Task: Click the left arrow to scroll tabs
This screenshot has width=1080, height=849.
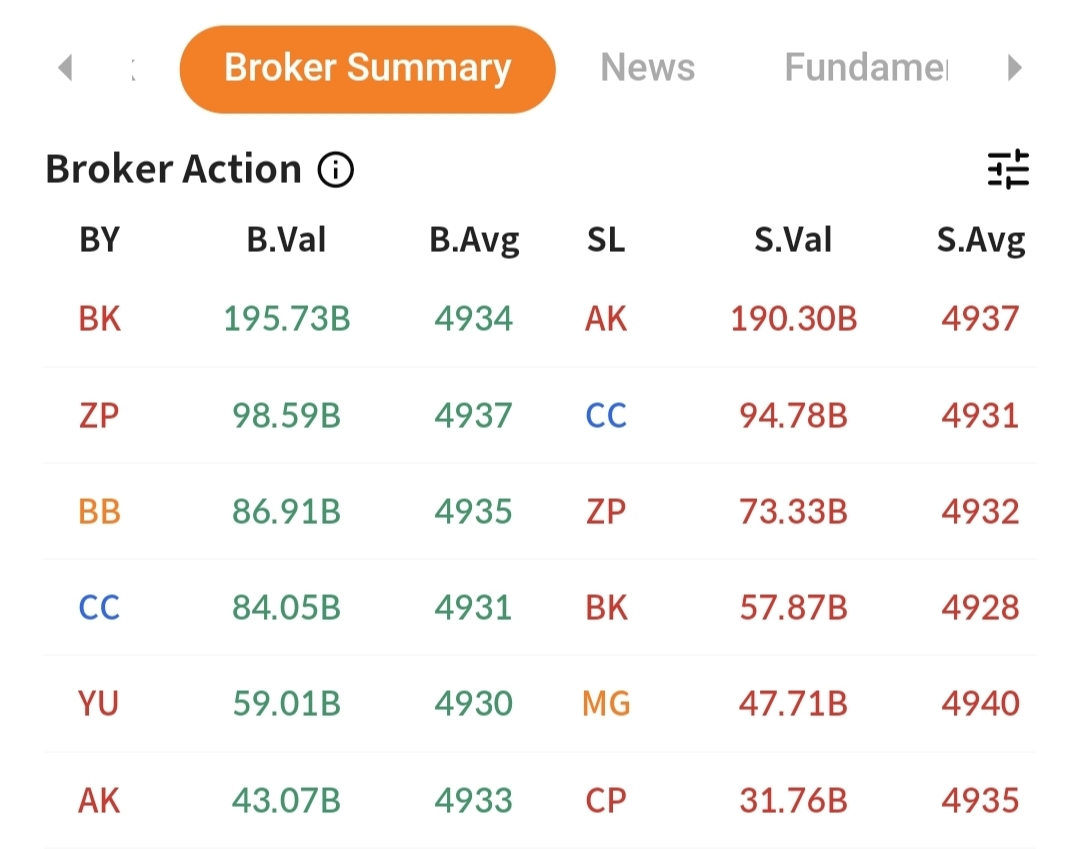Action: (x=65, y=67)
